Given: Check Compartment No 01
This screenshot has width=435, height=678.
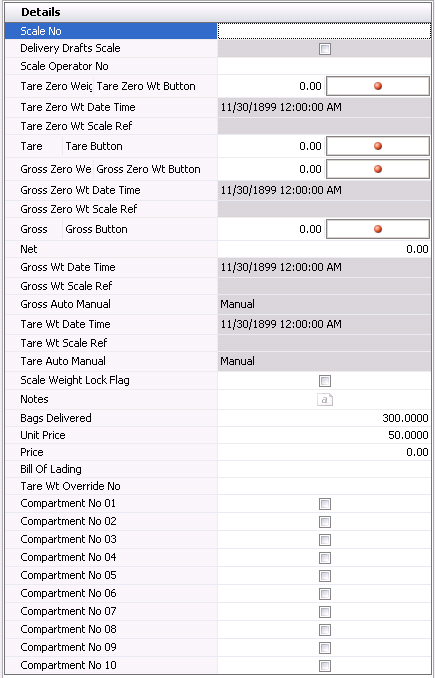Looking at the screenshot, I should coord(325,504).
